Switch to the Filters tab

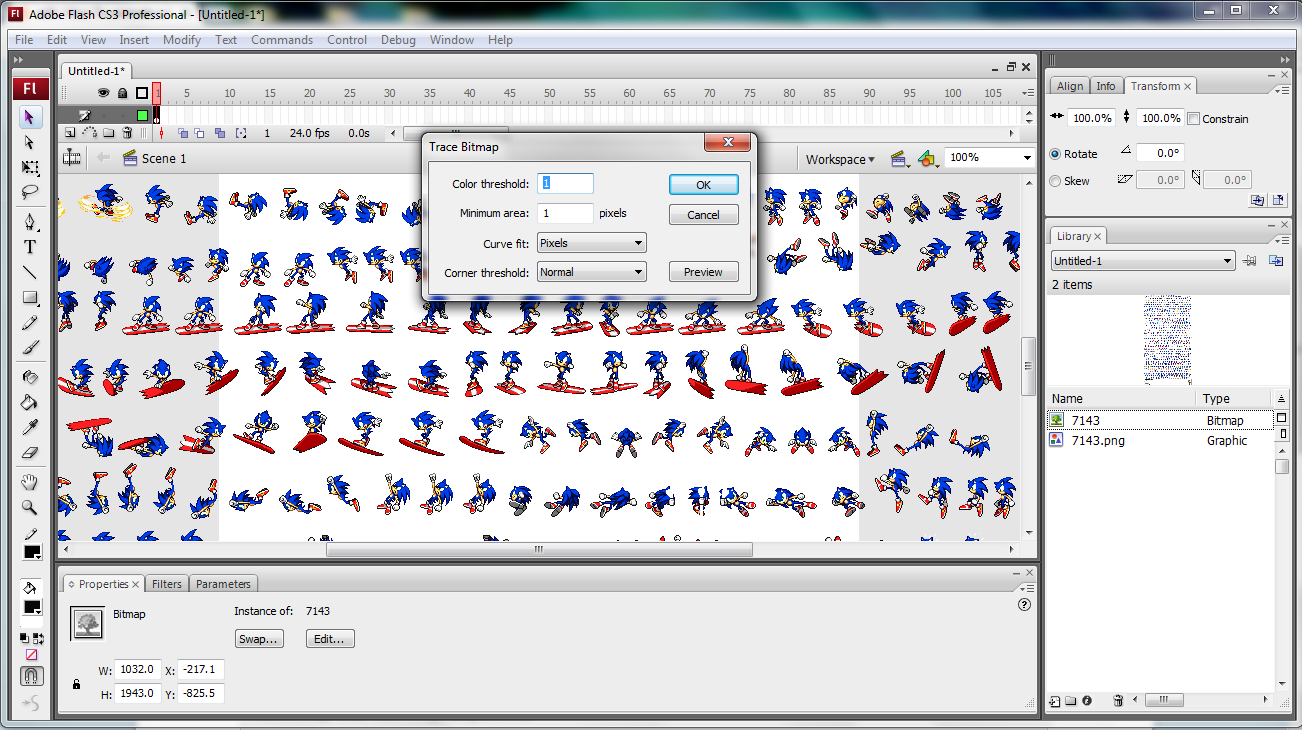tap(166, 583)
